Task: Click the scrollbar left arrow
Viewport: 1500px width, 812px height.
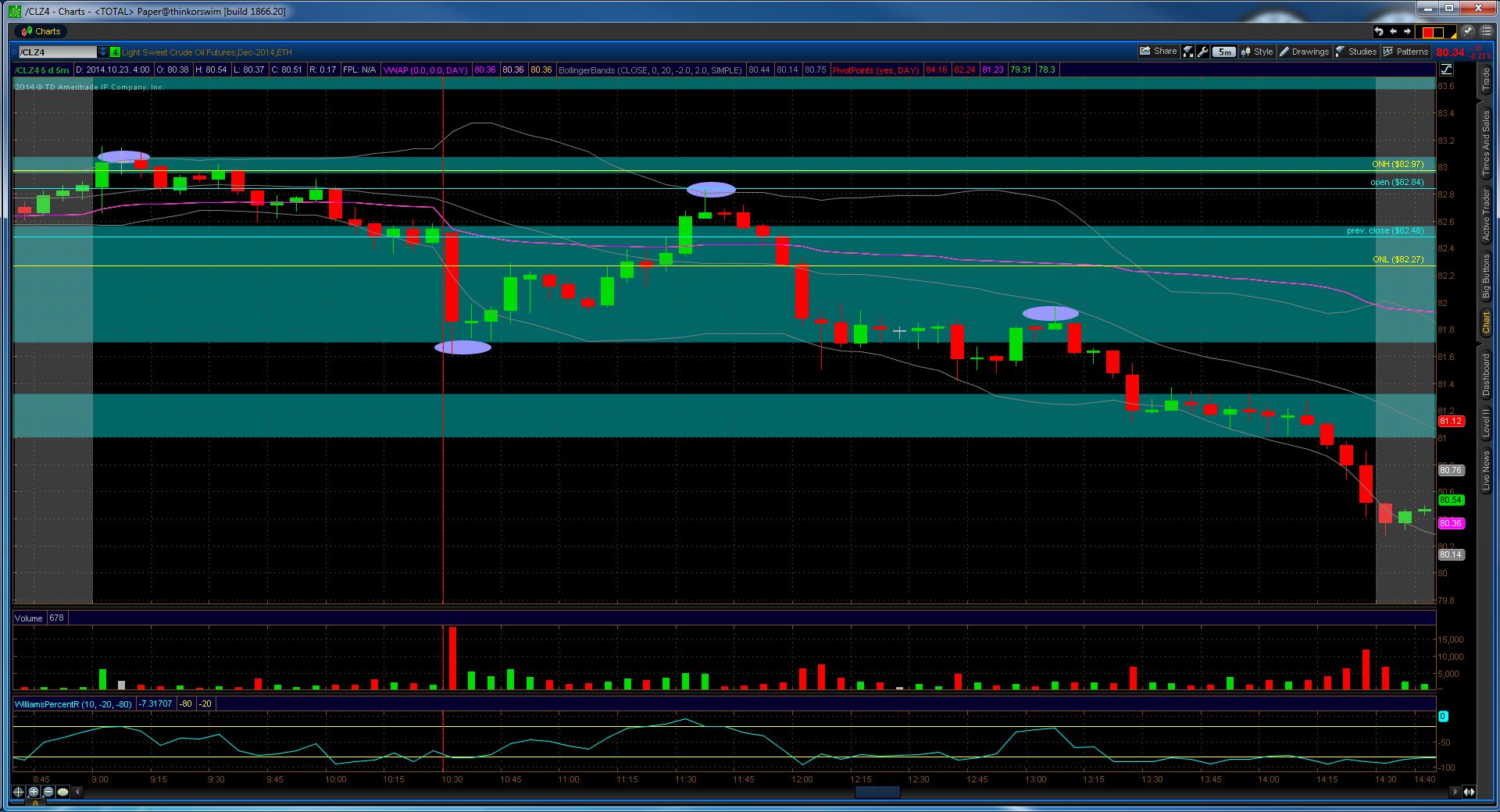Action: 78,792
